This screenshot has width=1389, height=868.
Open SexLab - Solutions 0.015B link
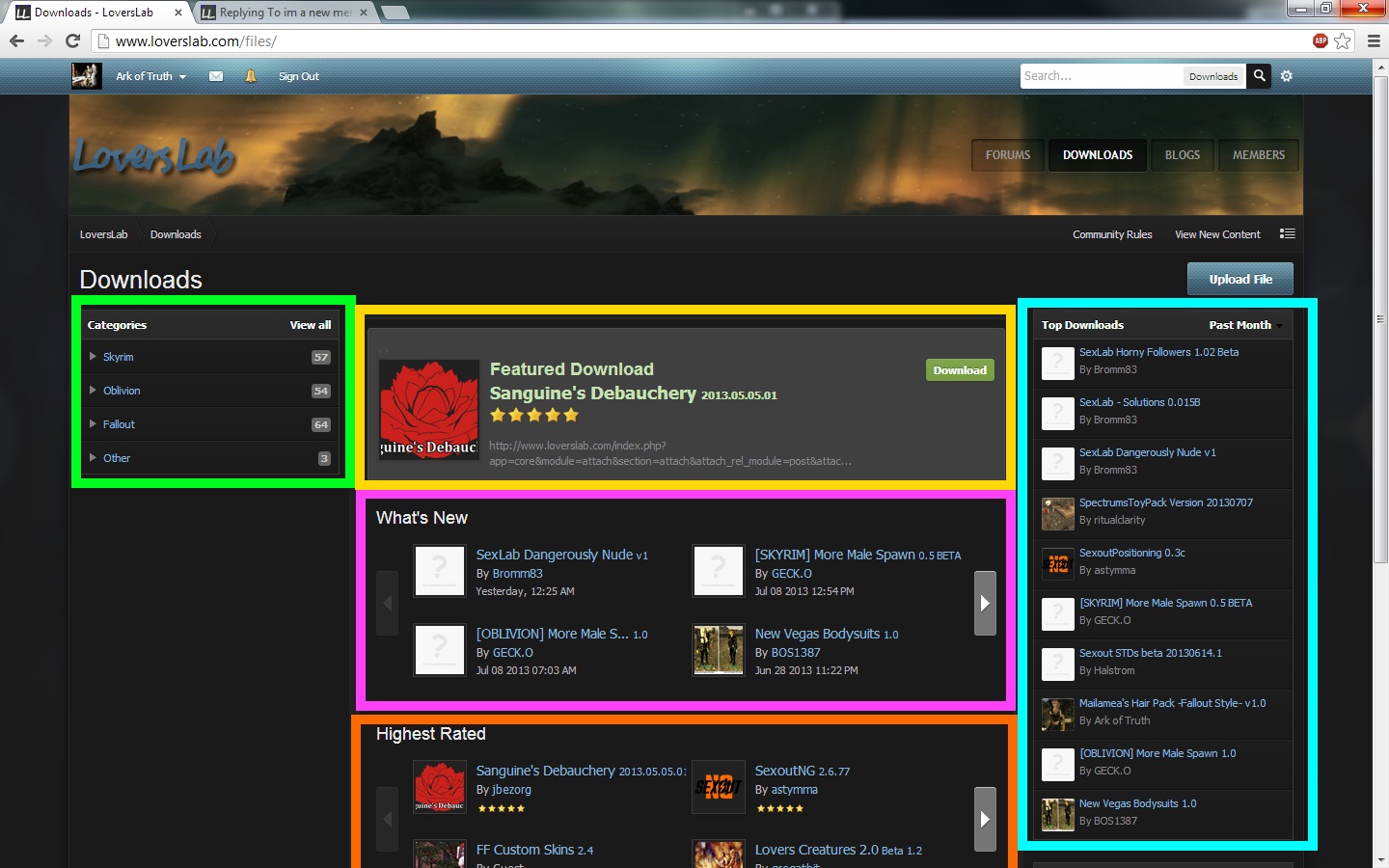click(1139, 402)
